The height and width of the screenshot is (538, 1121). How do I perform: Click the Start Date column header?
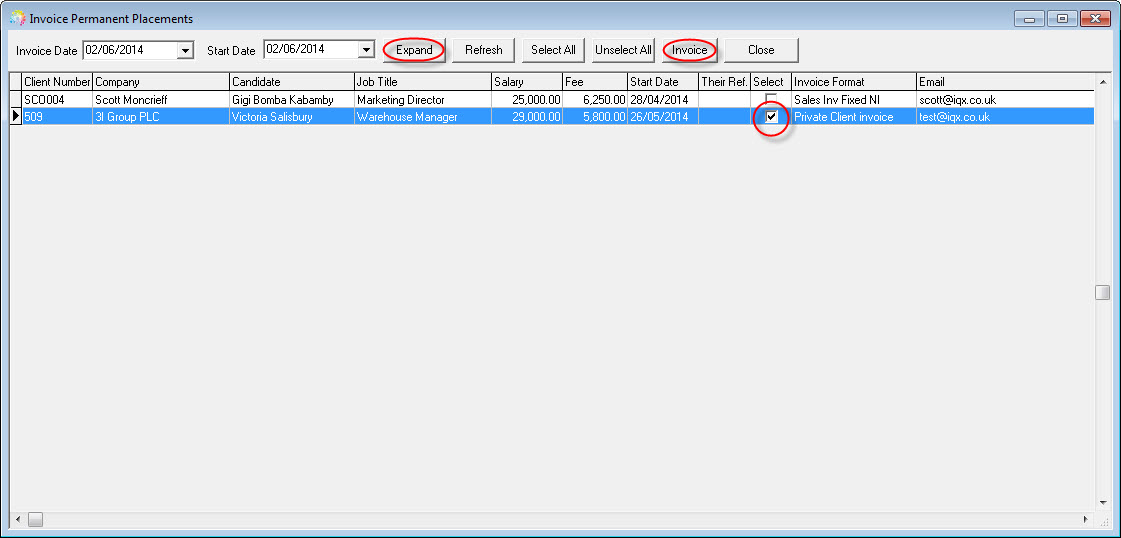663,82
